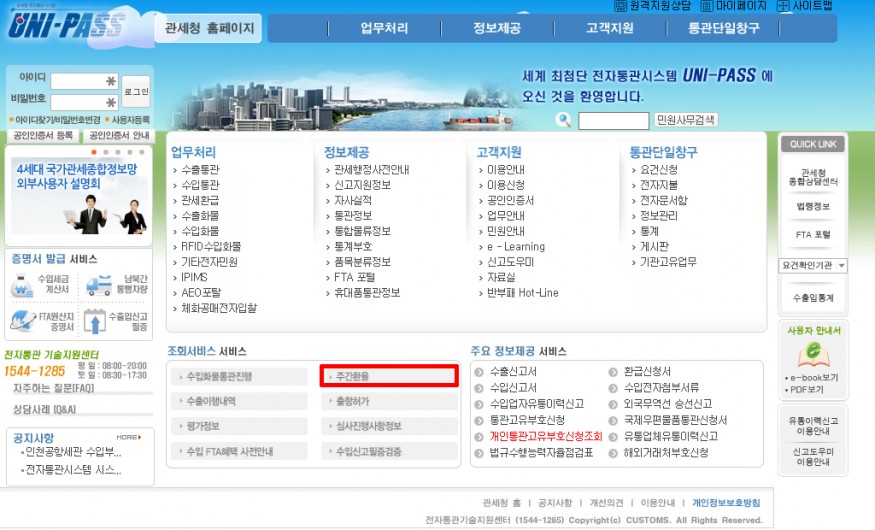
Task: Focus the 비밀번호 input field
Action: [x=84, y=102]
